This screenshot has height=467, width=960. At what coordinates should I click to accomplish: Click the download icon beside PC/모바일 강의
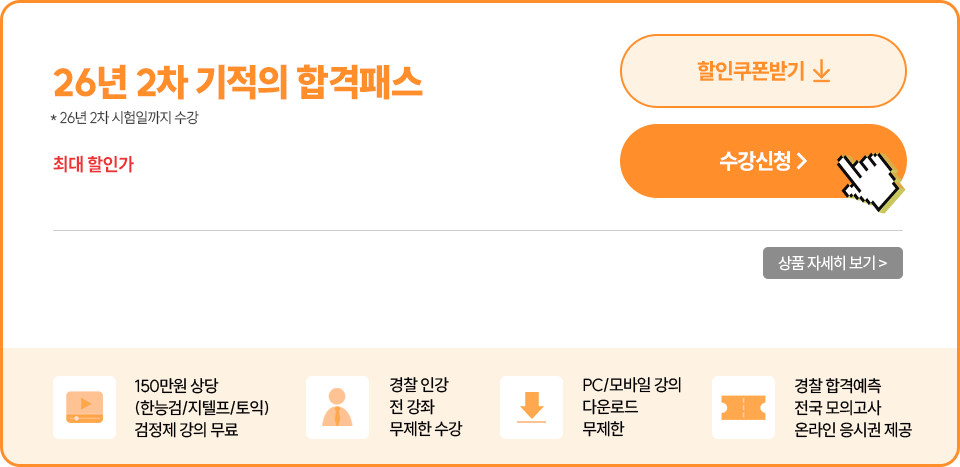531,407
